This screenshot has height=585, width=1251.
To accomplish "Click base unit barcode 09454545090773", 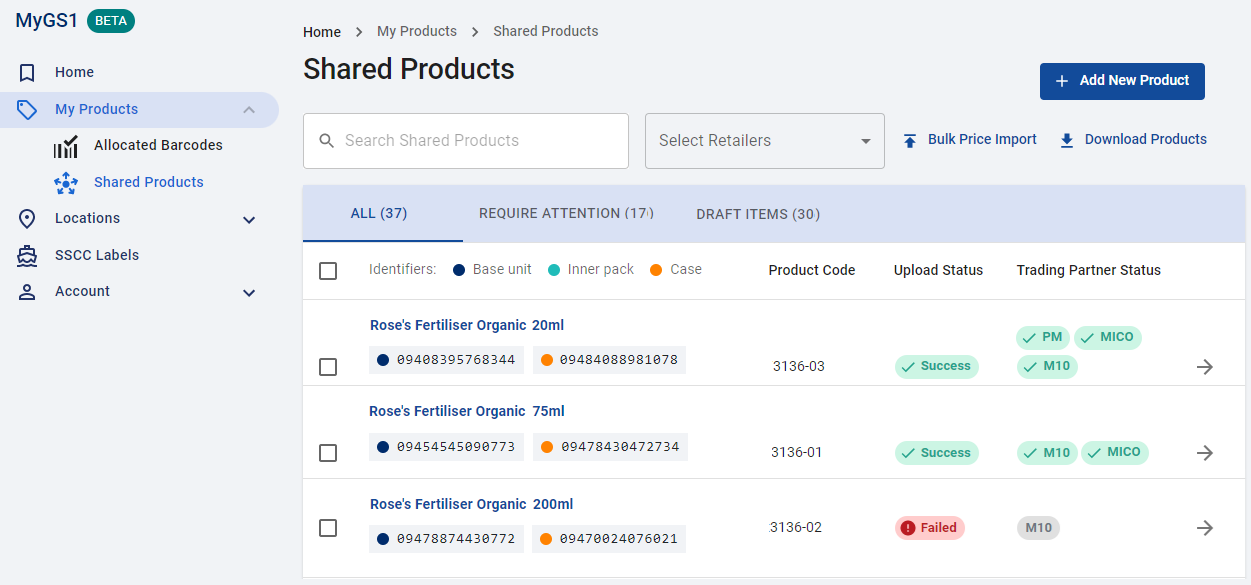I will (x=447, y=447).
